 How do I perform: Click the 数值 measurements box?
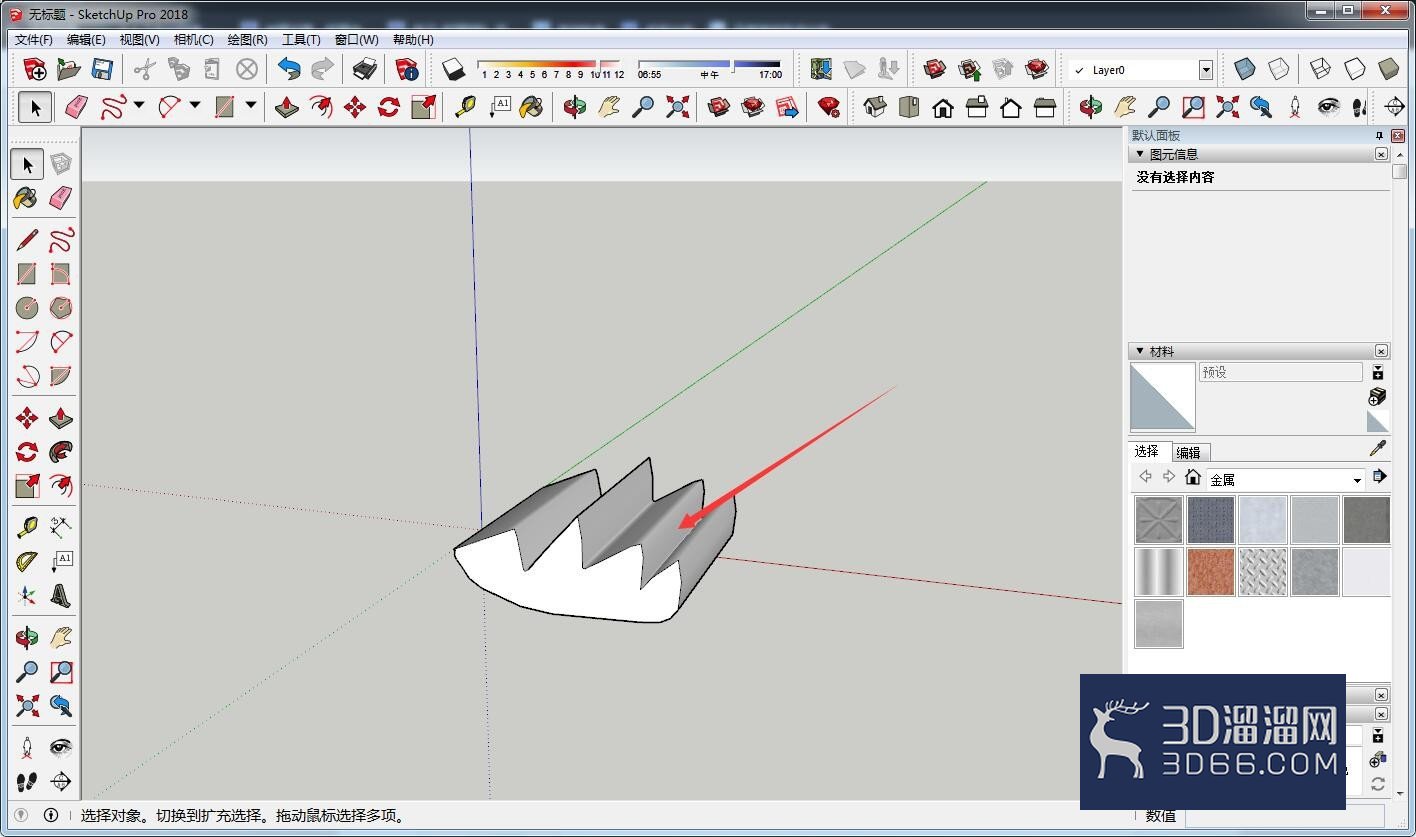(x=1285, y=816)
